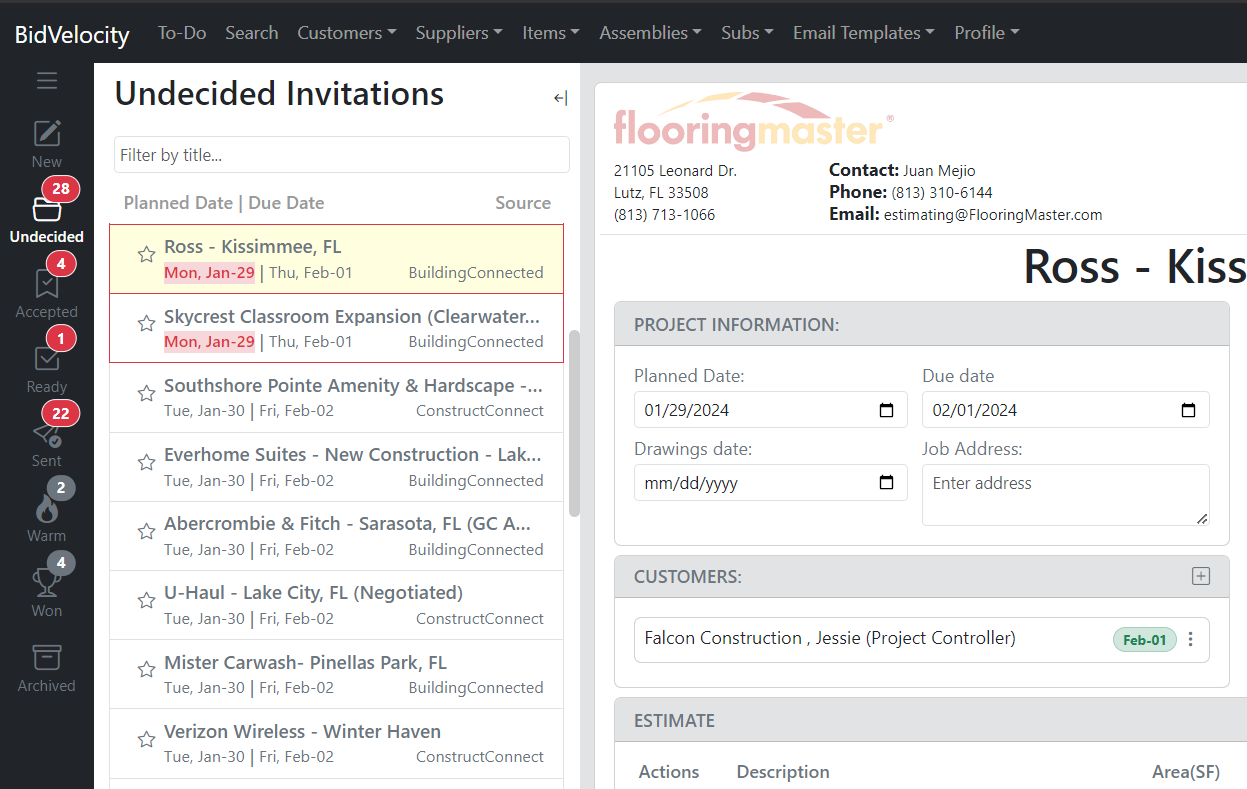Screen dimensions: 1247x789
Task: Click the Job Address text area
Action: (1066, 495)
